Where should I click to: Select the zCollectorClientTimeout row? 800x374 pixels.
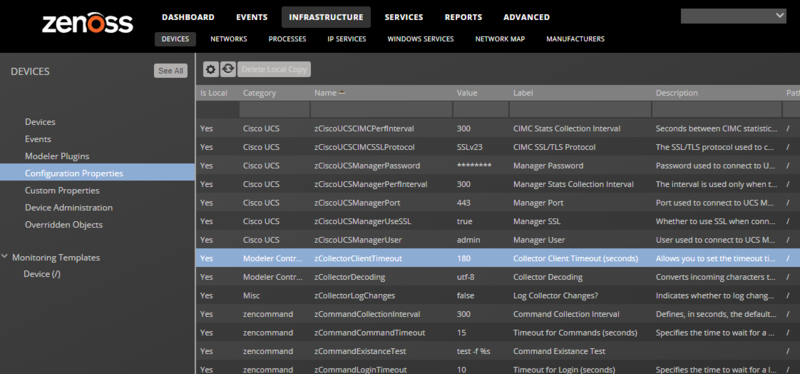coord(498,258)
